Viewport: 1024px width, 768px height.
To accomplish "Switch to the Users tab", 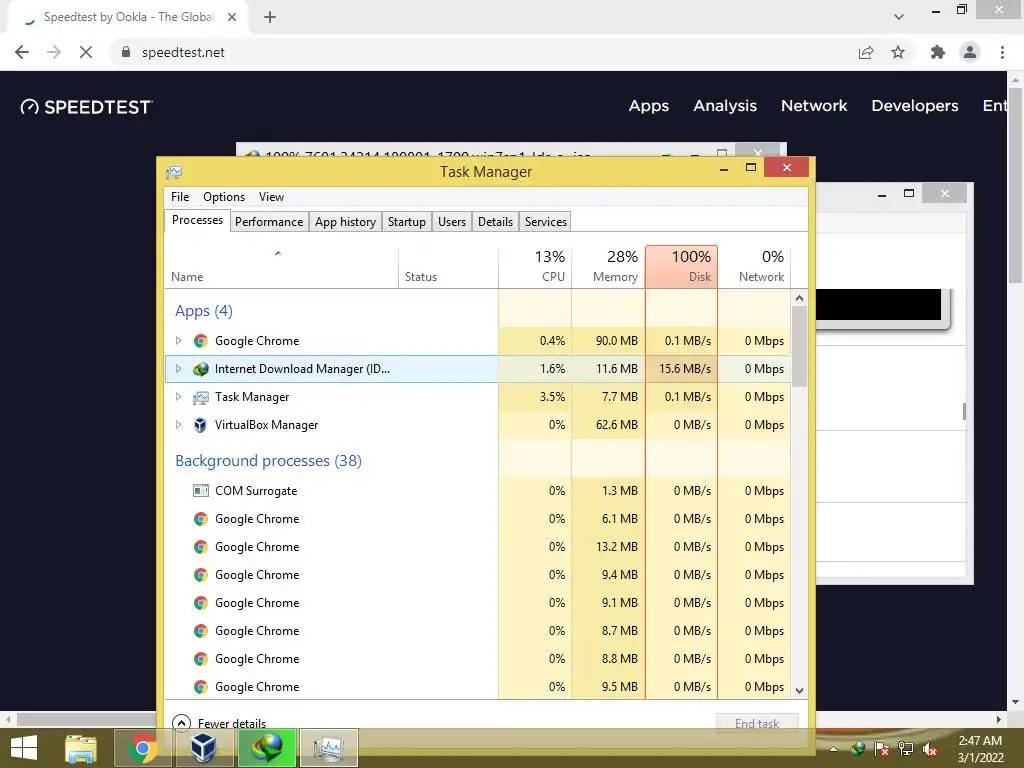I will [452, 221].
